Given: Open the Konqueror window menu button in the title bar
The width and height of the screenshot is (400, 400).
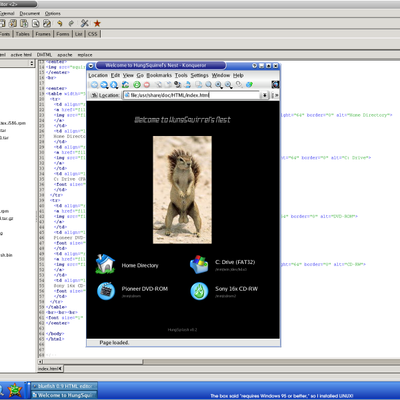Looking at the screenshot, I should point(91,66).
